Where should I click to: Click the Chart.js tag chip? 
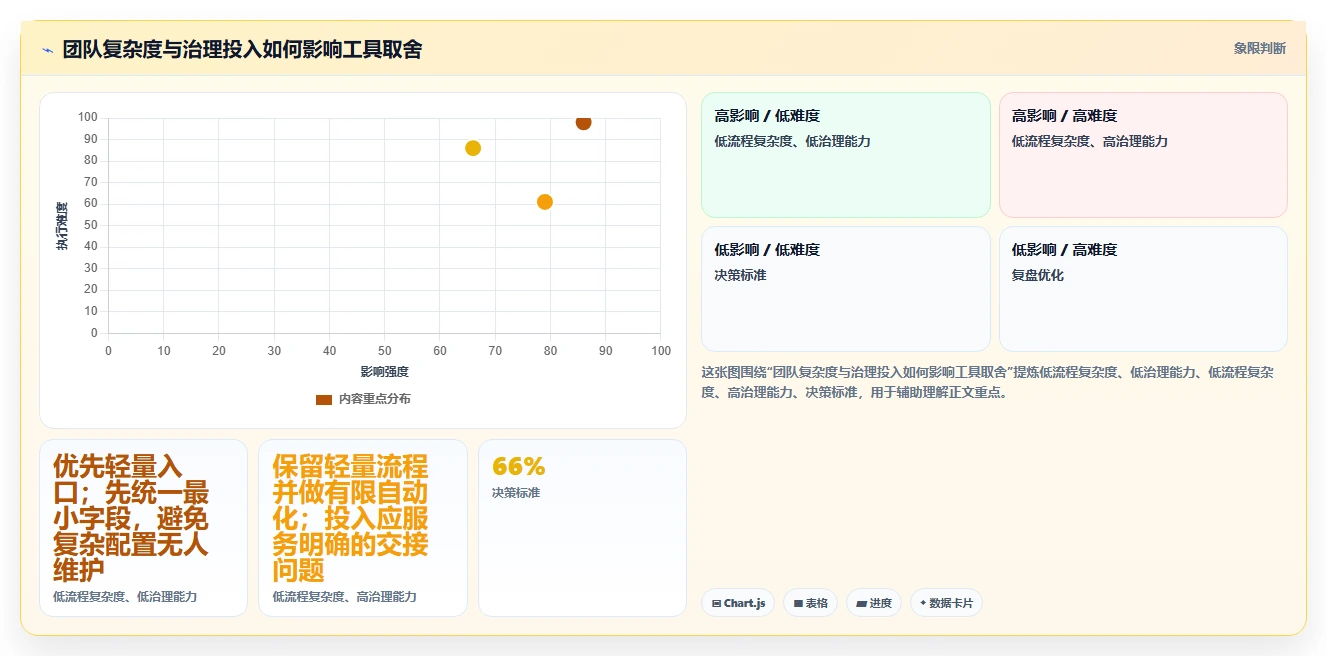click(738, 603)
